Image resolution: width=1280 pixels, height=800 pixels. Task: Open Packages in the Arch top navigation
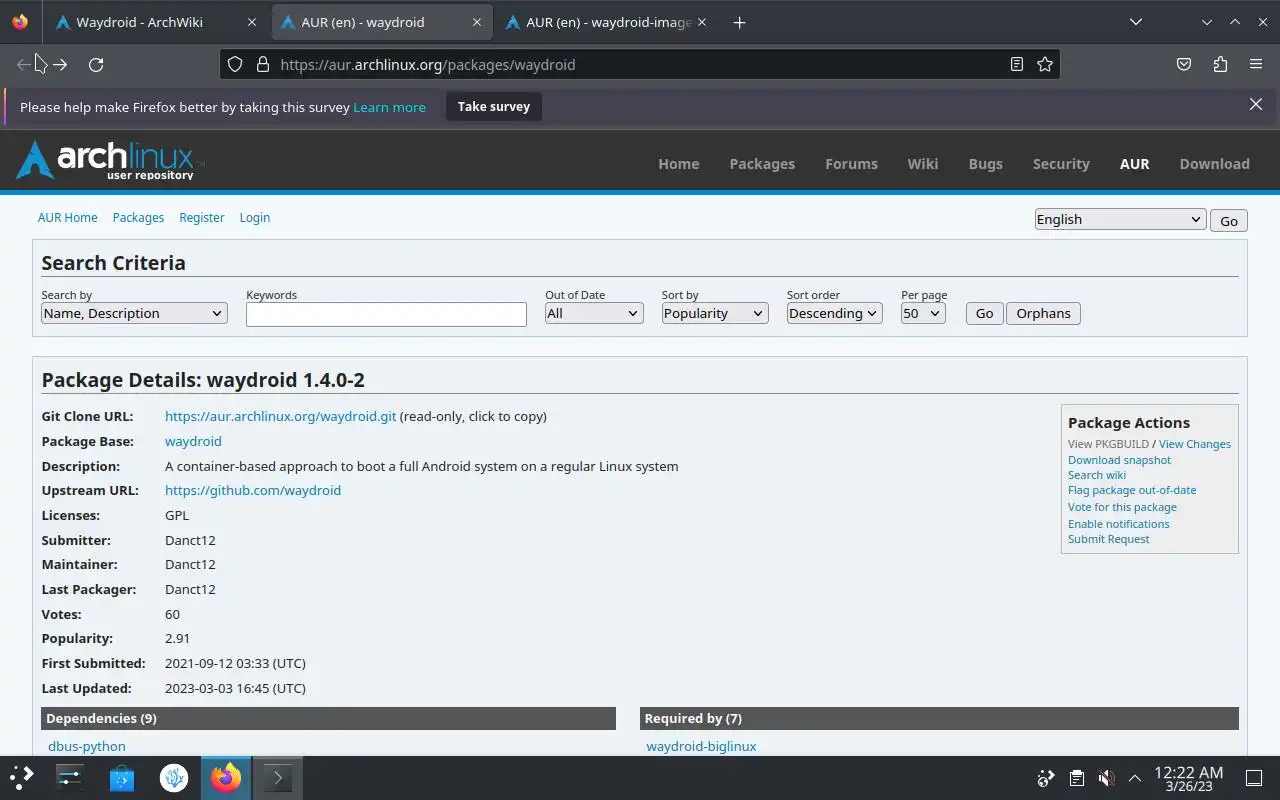[x=762, y=164]
